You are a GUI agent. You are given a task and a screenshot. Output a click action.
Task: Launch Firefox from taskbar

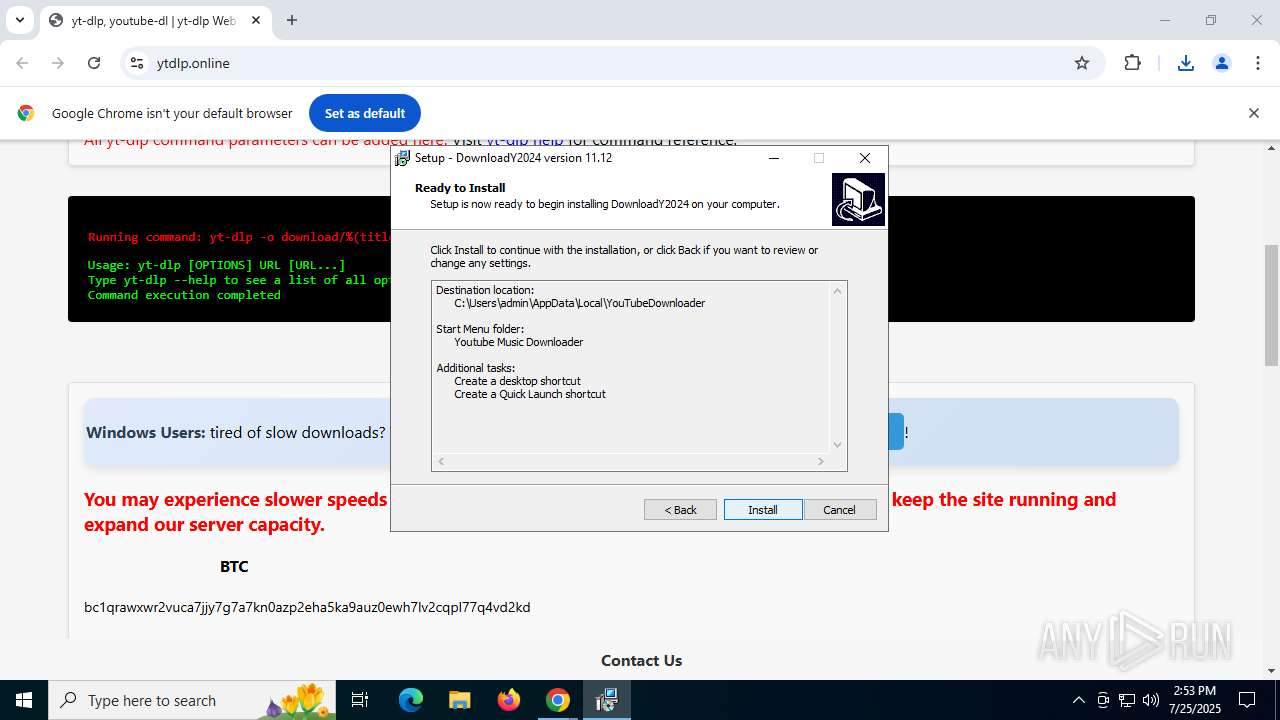[509, 700]
